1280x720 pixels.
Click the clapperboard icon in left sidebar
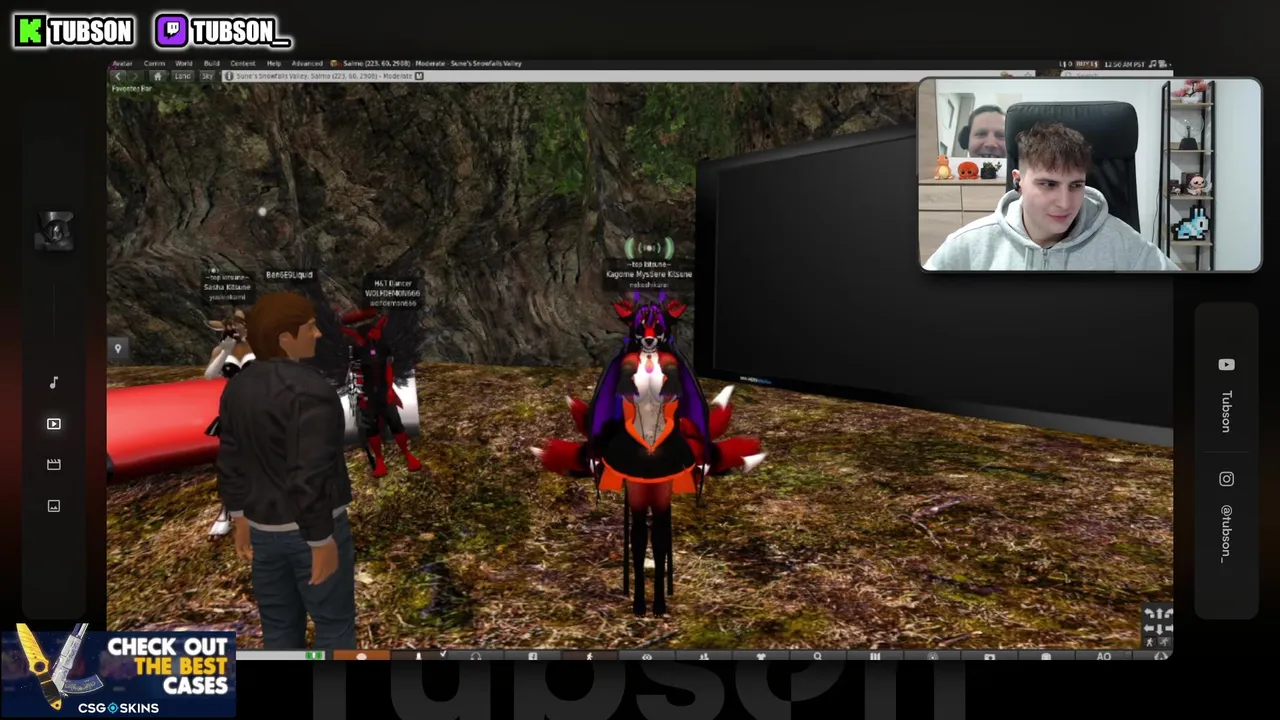tap(54, 464)
